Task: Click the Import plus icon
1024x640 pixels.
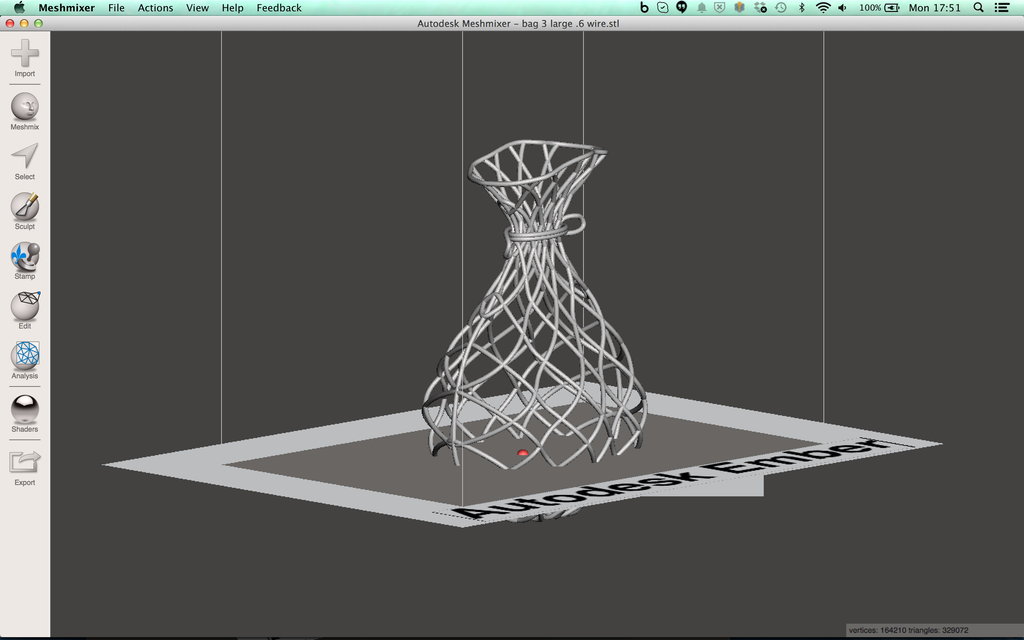Action: coord(25,54)
